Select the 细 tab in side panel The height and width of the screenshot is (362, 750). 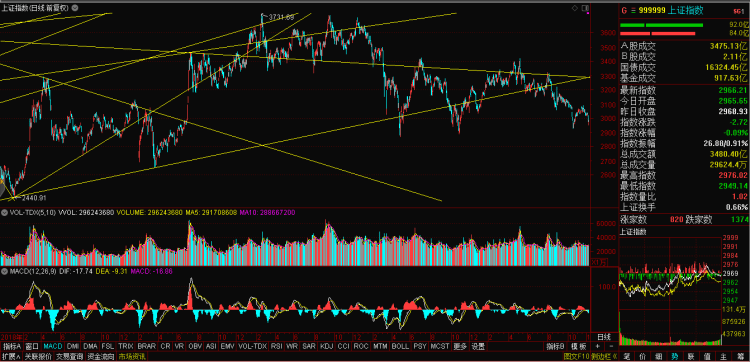659,356
